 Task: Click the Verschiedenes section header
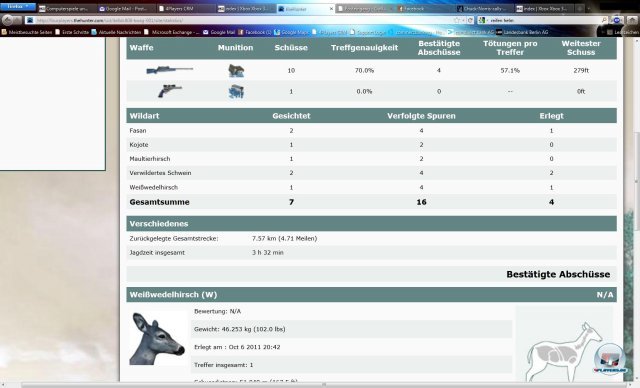coord(371,224)
